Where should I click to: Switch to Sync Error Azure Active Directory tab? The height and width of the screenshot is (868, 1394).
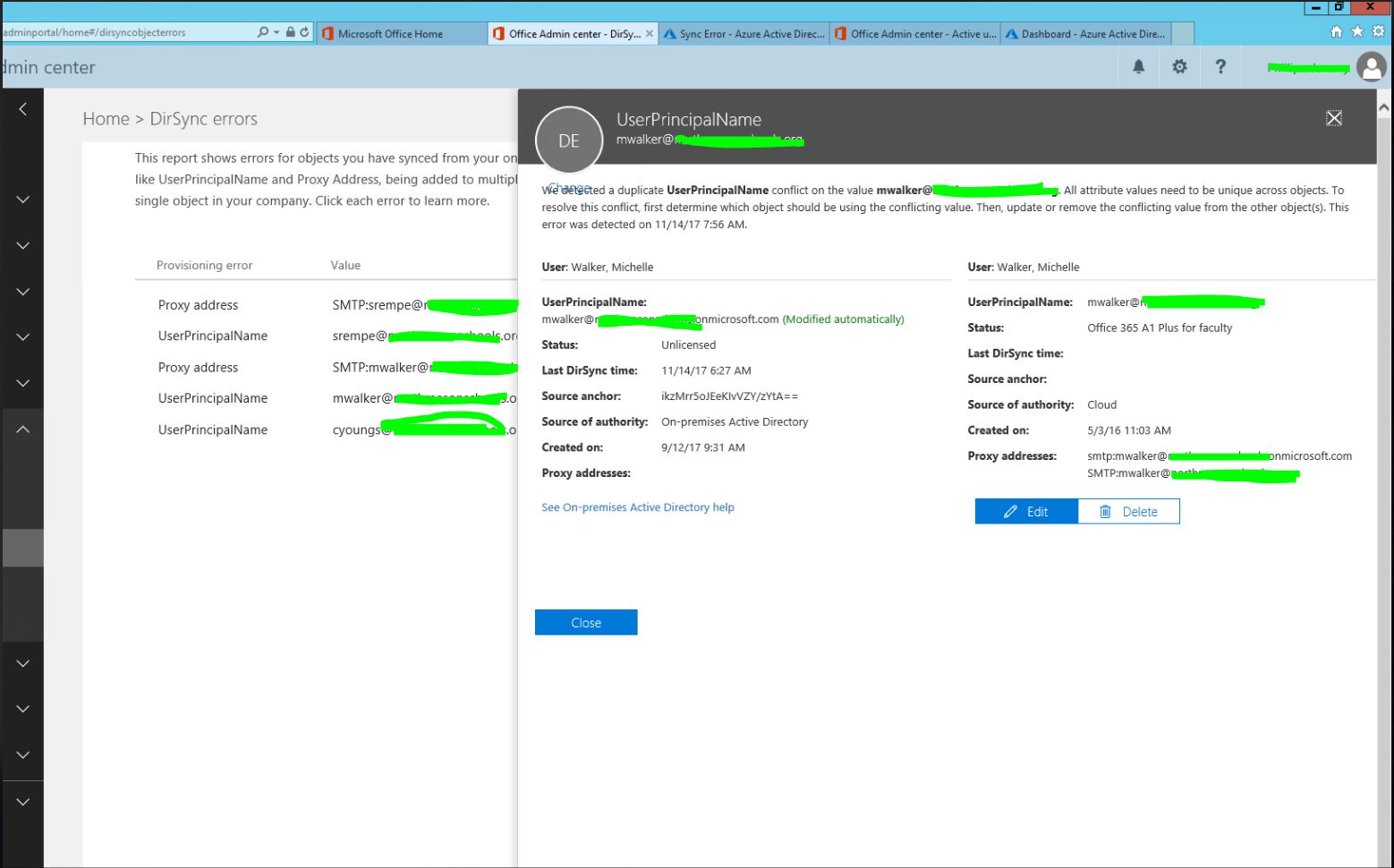point(744,34)
